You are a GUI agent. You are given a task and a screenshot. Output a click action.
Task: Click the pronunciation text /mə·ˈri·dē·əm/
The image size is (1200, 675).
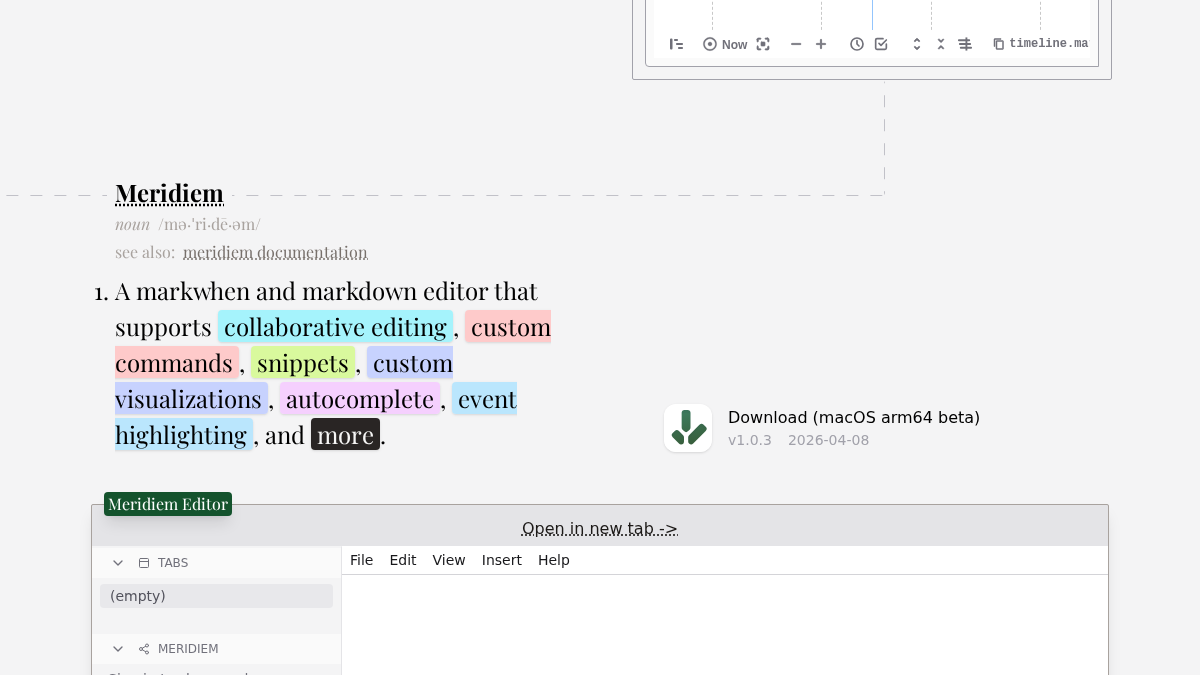coord(209,224)
